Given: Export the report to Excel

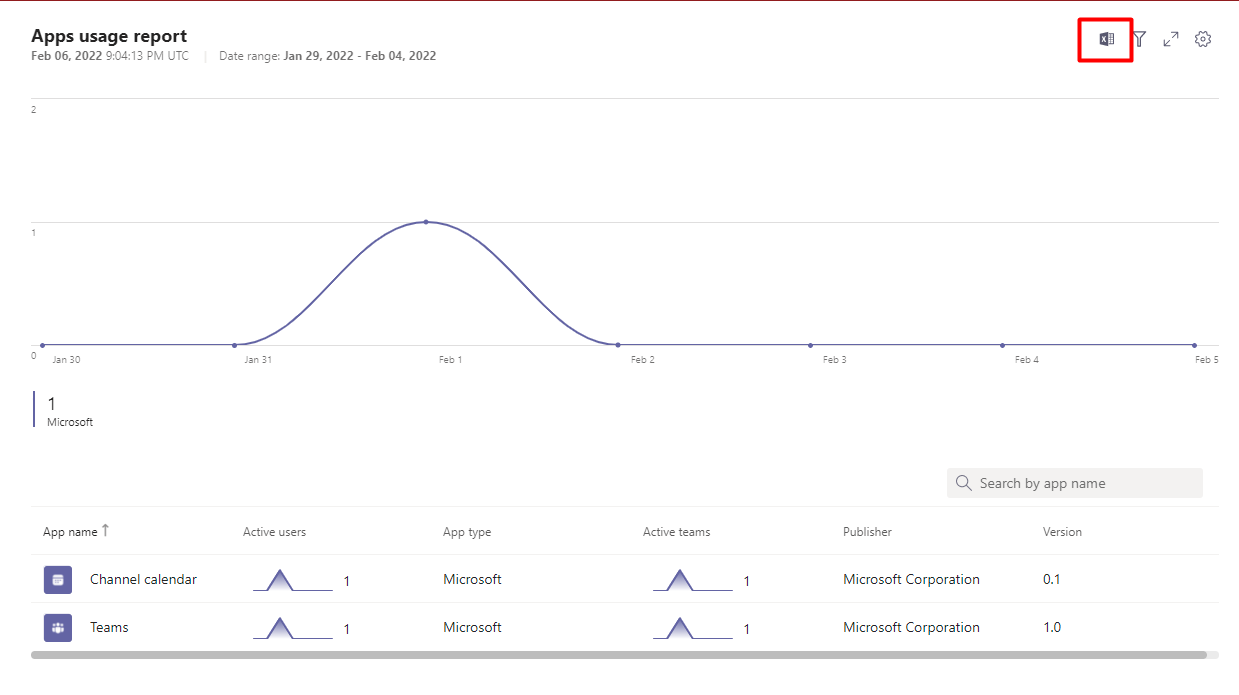Looking at the screenshot, I should click(1106, 39).
